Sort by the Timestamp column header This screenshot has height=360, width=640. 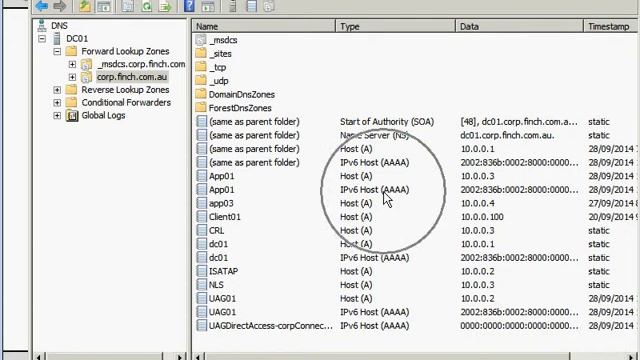(x=611, y=27)
